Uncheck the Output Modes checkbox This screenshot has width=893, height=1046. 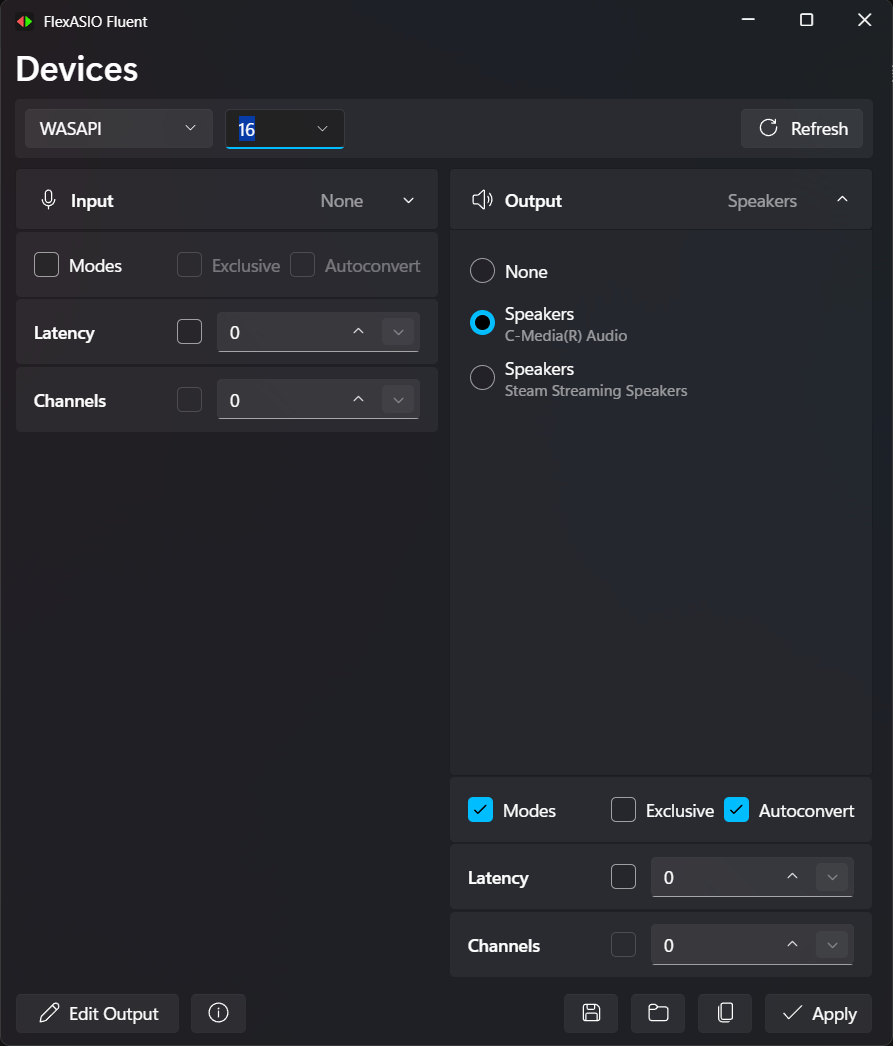pos(480,810)
